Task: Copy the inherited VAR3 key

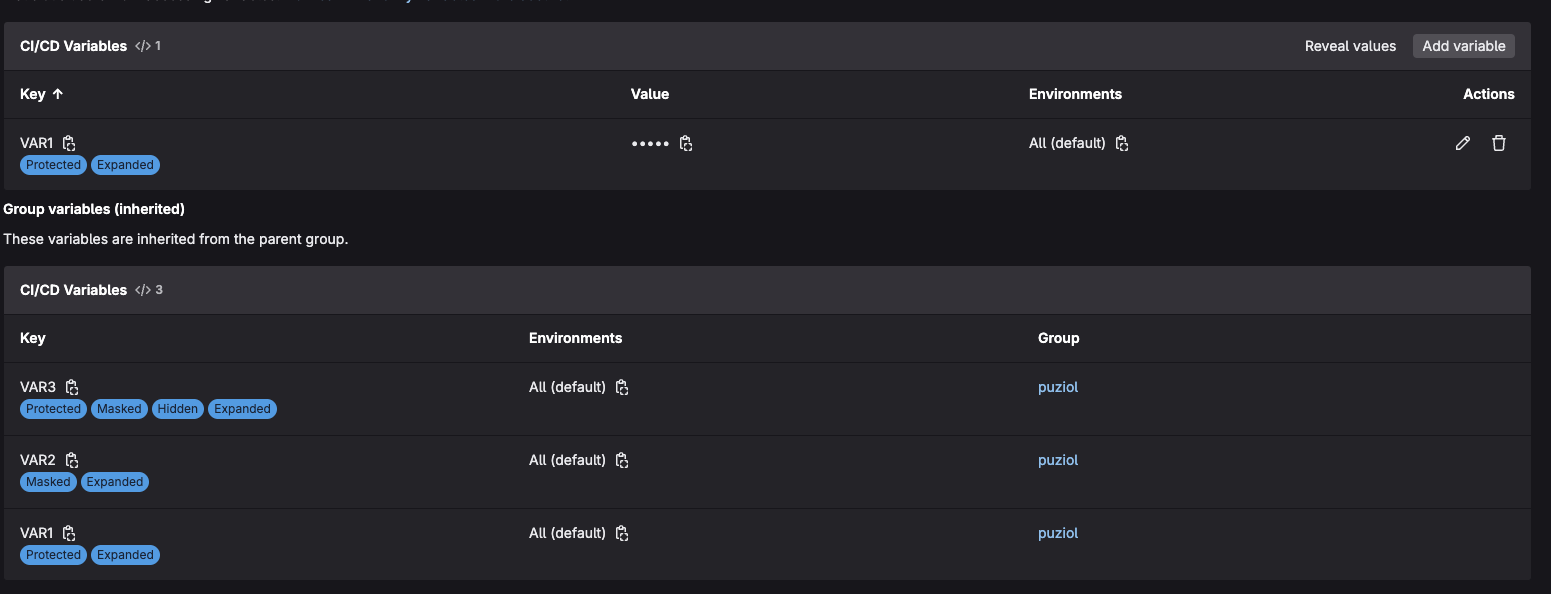Action: point(72,387)
